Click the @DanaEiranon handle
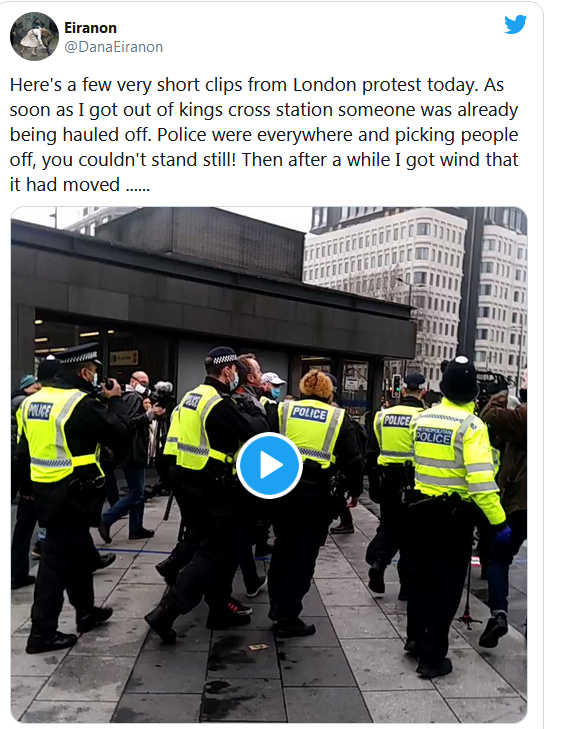The width and height of the screenshot is (563, 729). [x=113, y=47]
